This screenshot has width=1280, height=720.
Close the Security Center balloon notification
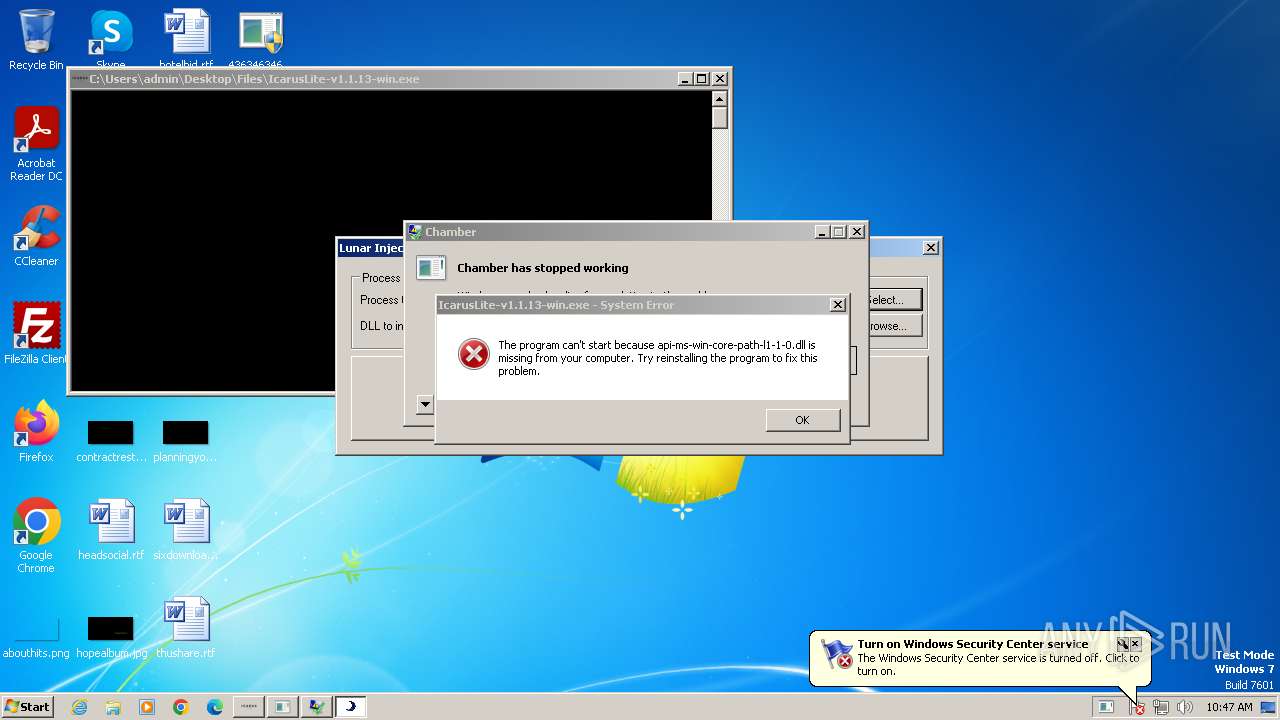click(1135, 644)
